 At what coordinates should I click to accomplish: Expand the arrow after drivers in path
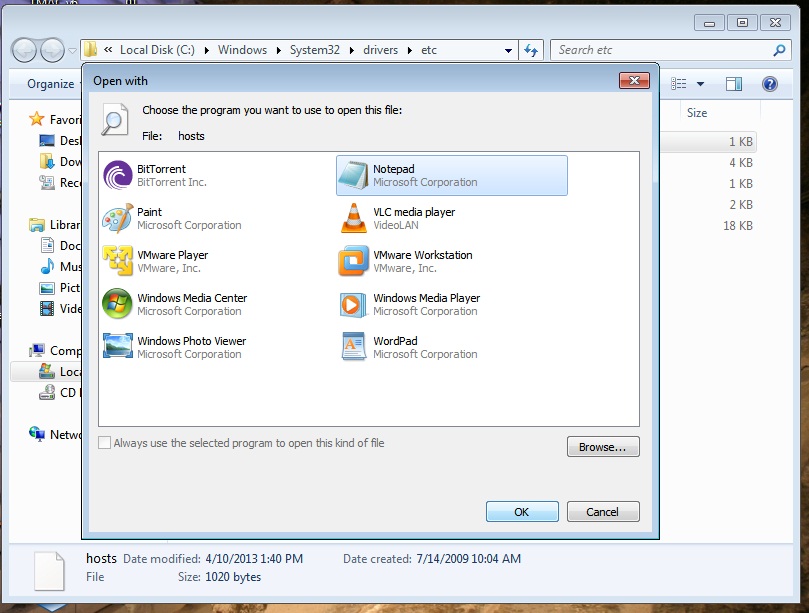(410, 51)
